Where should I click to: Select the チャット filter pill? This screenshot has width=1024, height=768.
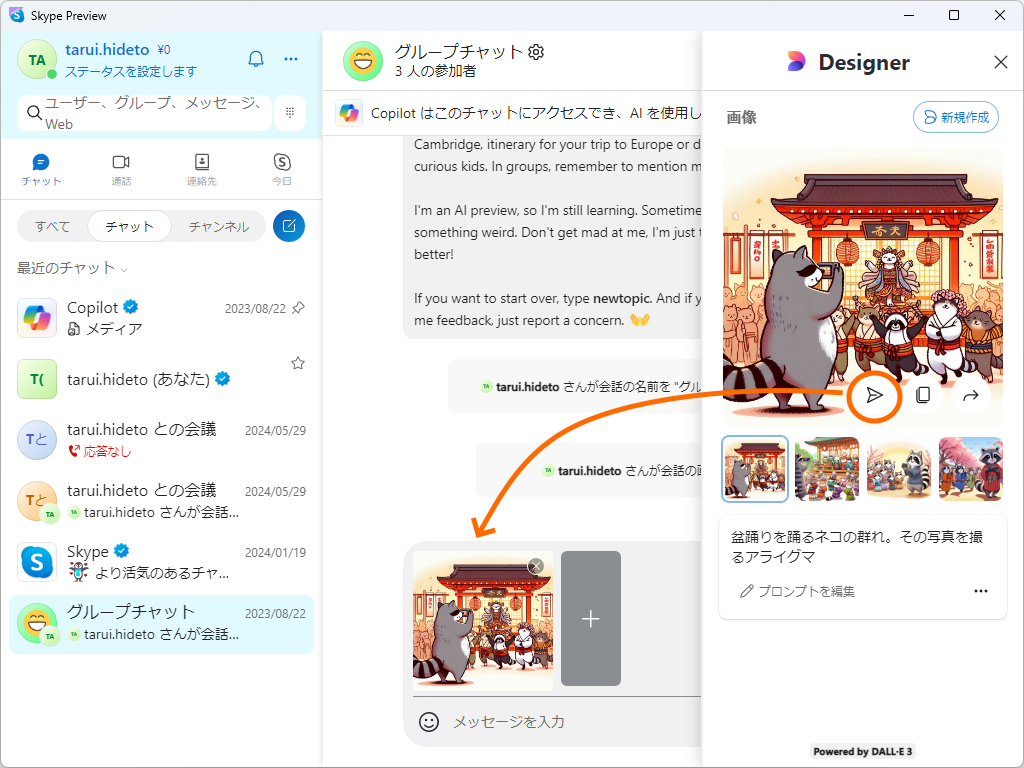[129, 227]
